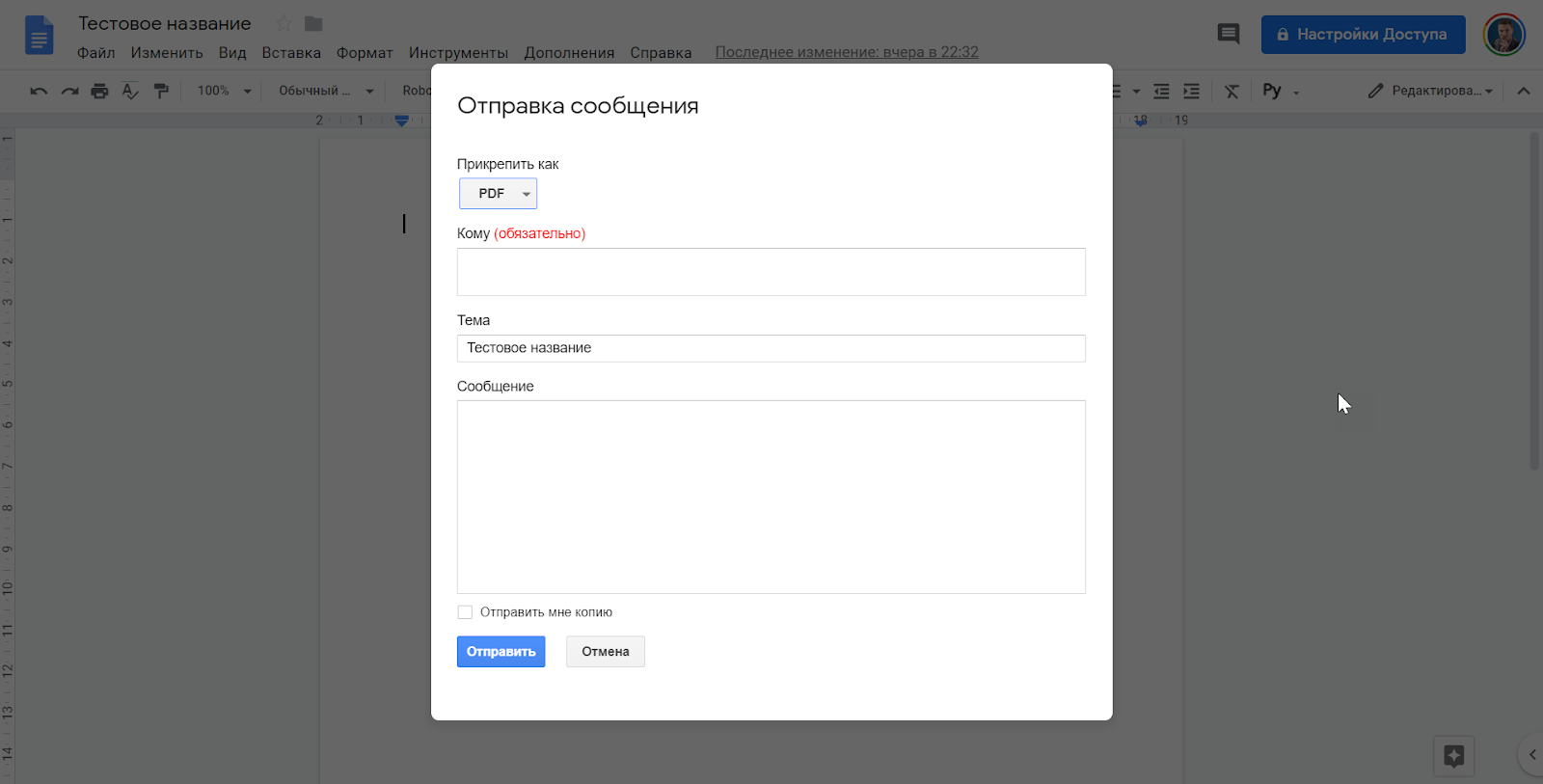Open the Ру input tools dropdown arrow
The width and height of the screenshot is (1543, 784).
coord(1296,93)
